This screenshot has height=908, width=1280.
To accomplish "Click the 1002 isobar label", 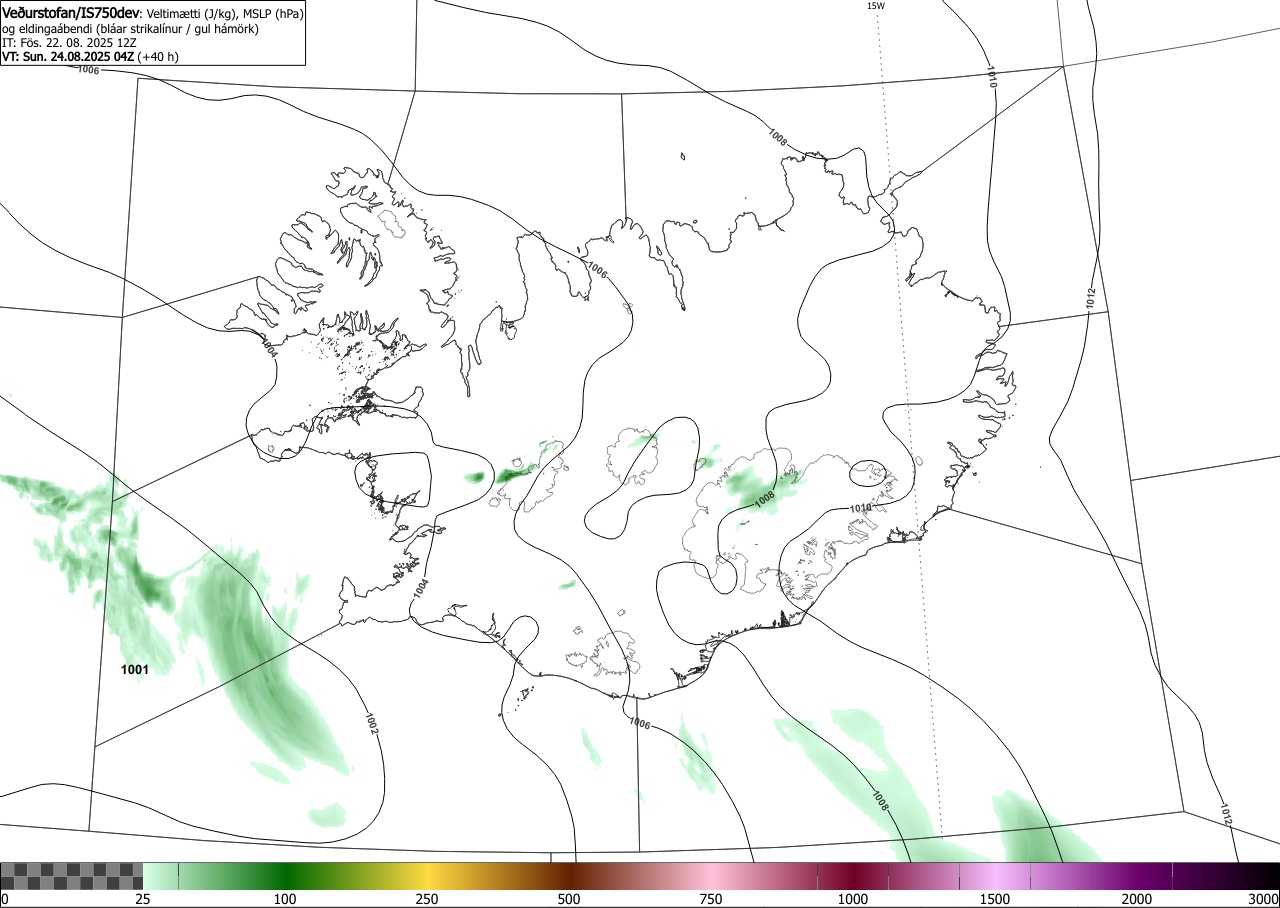I will (372, 724).
